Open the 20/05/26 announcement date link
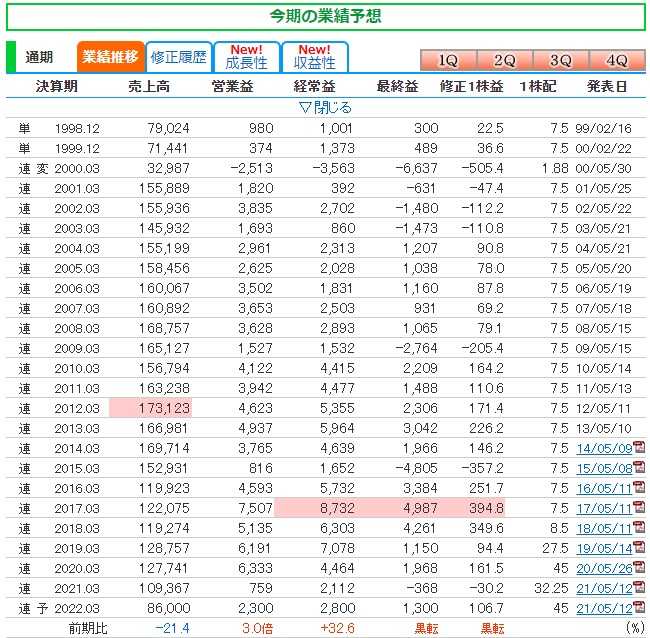 coord(603,569)
